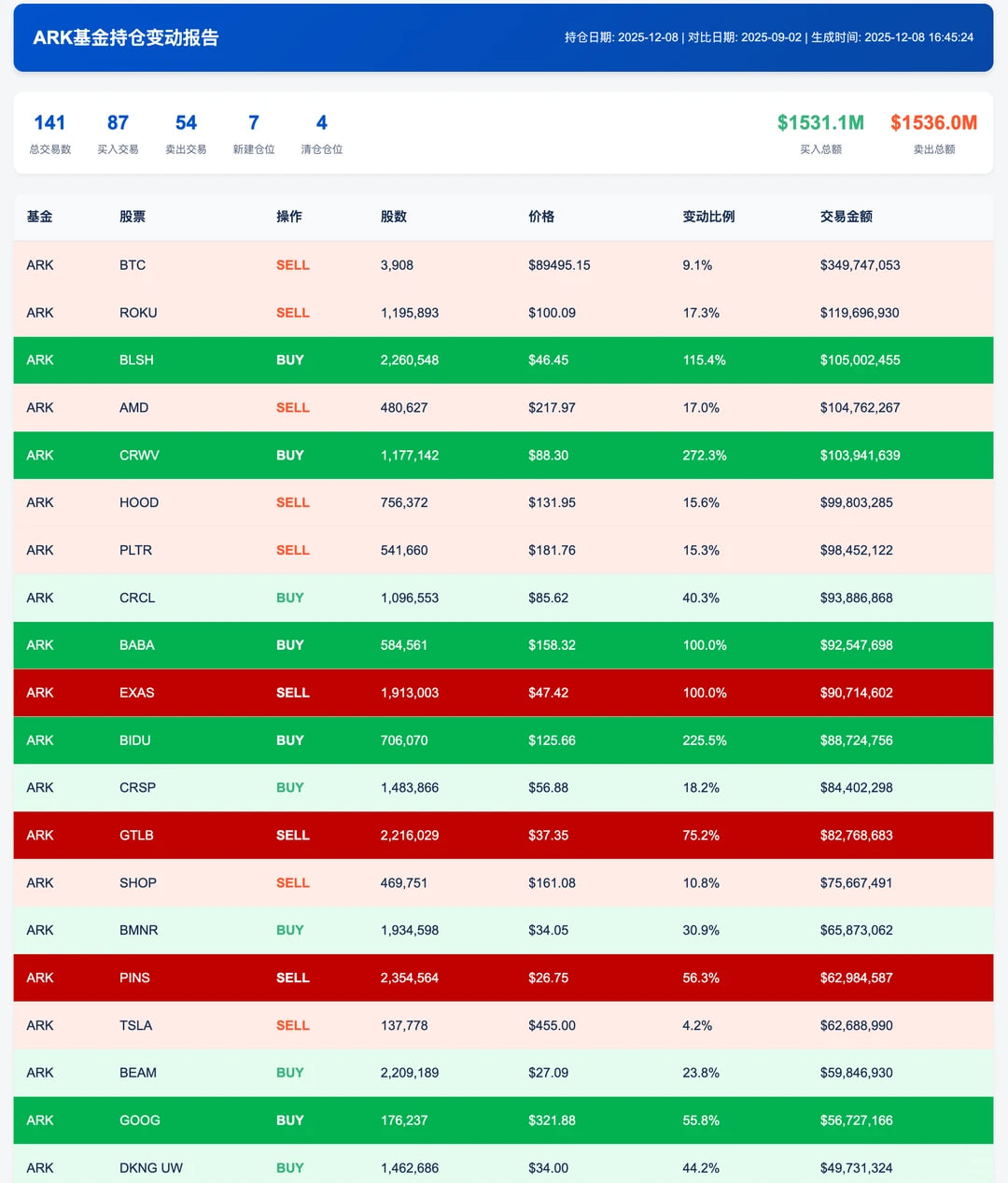Click the 操作 column header
This screenshot has height=1183, width=1008.
pos(289,217)
